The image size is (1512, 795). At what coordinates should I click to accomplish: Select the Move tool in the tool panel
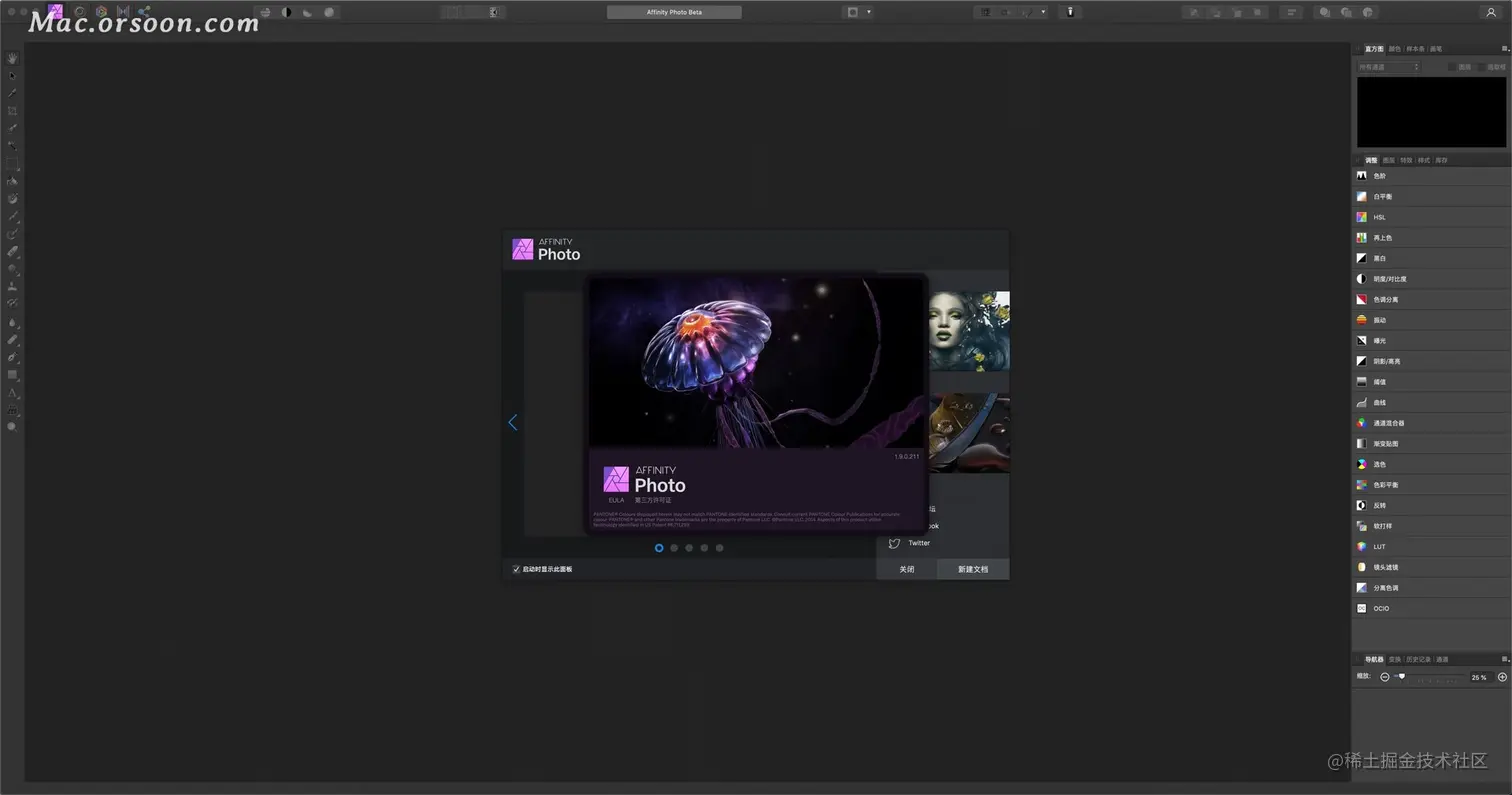[12, 75]
